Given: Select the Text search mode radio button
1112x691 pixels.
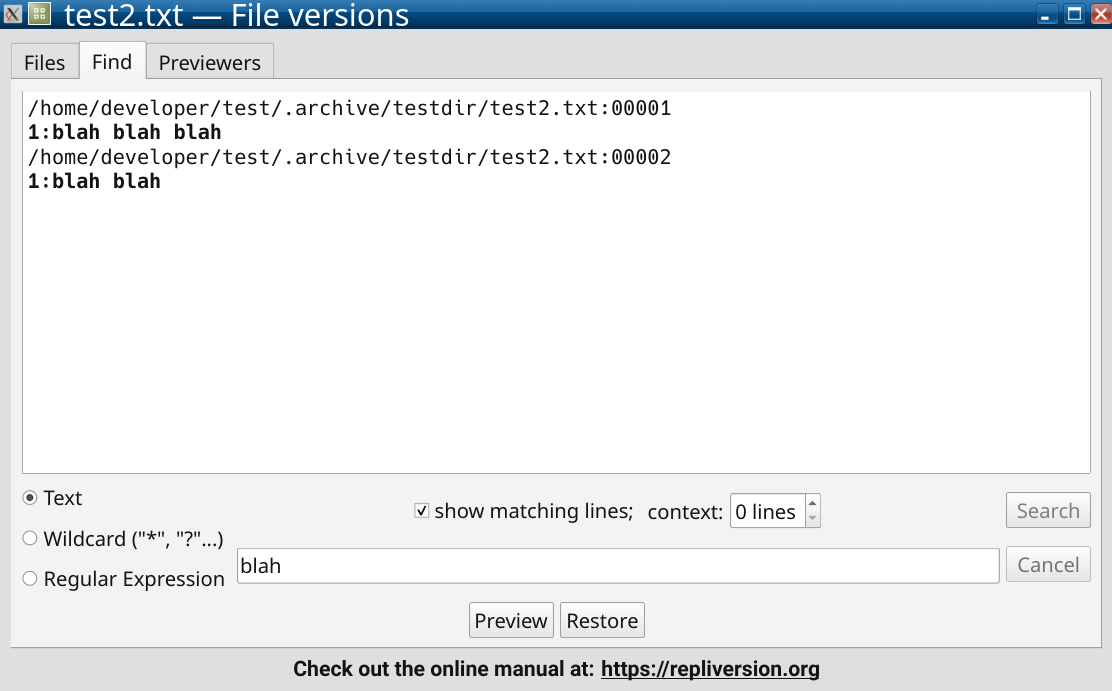Looking at the screenshot, I should click(30, 498).
